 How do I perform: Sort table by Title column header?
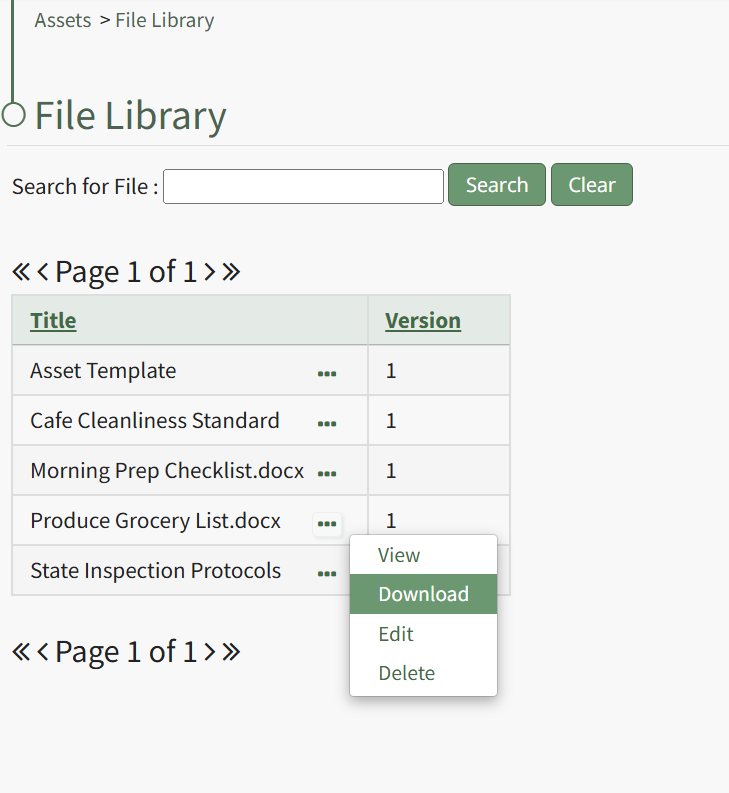[53, 321]
